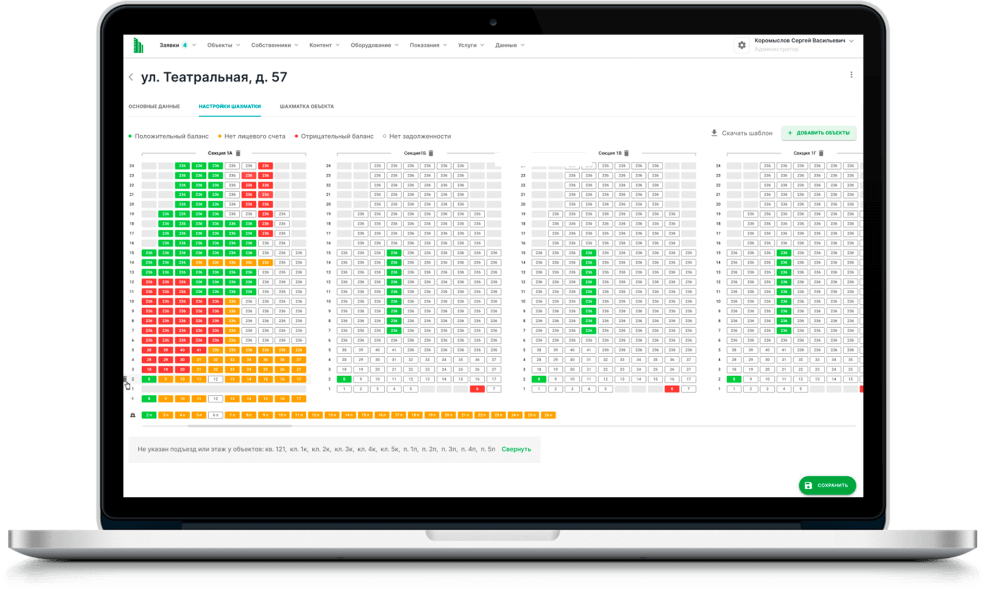
Task: Open the Оборудование dropdown menu
Action: [374, 45]
